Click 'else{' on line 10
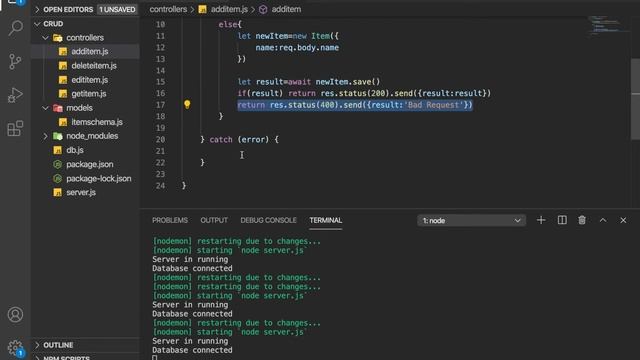The image size is (640, 360). (x=230, y=24)
